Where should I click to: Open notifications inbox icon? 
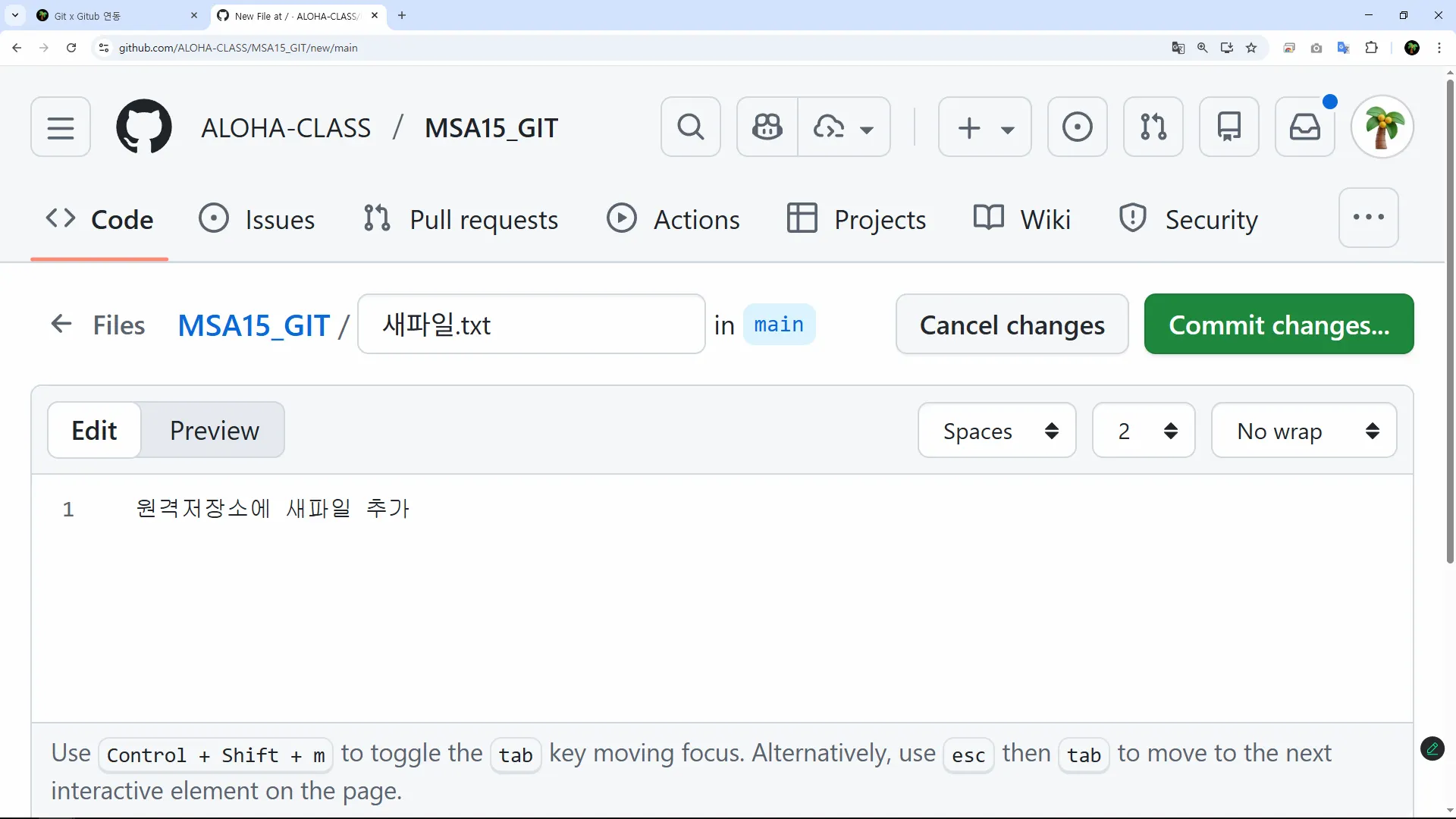click(1304, 127)
